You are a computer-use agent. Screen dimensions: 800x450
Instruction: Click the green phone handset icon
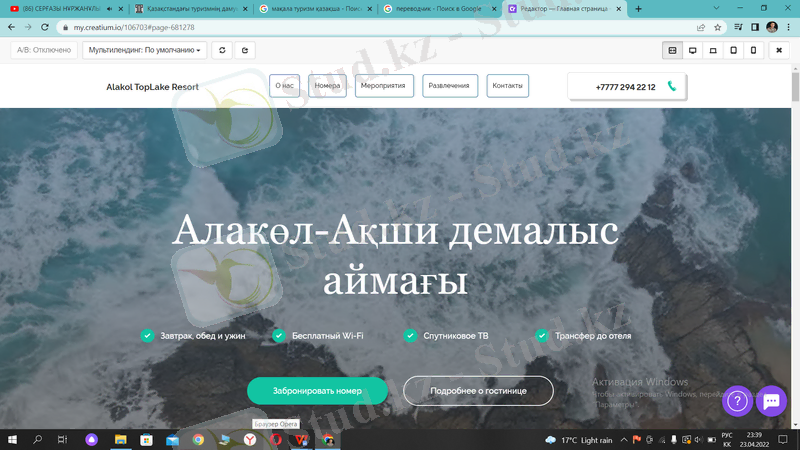point(672,86)
